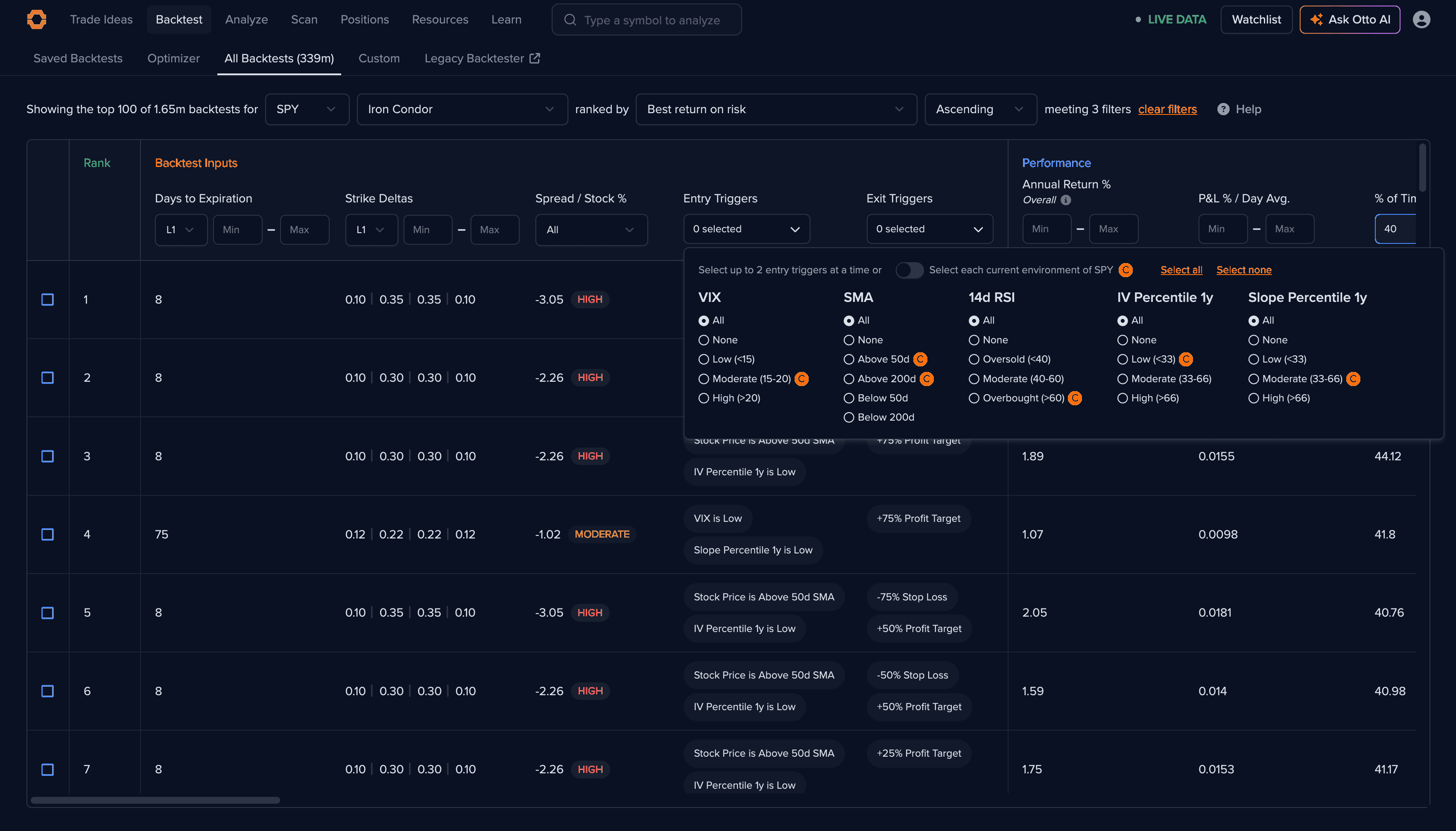Click Strike Deltas Max field
Screen dimensions: 1456x831
click(x=494, y=229)
